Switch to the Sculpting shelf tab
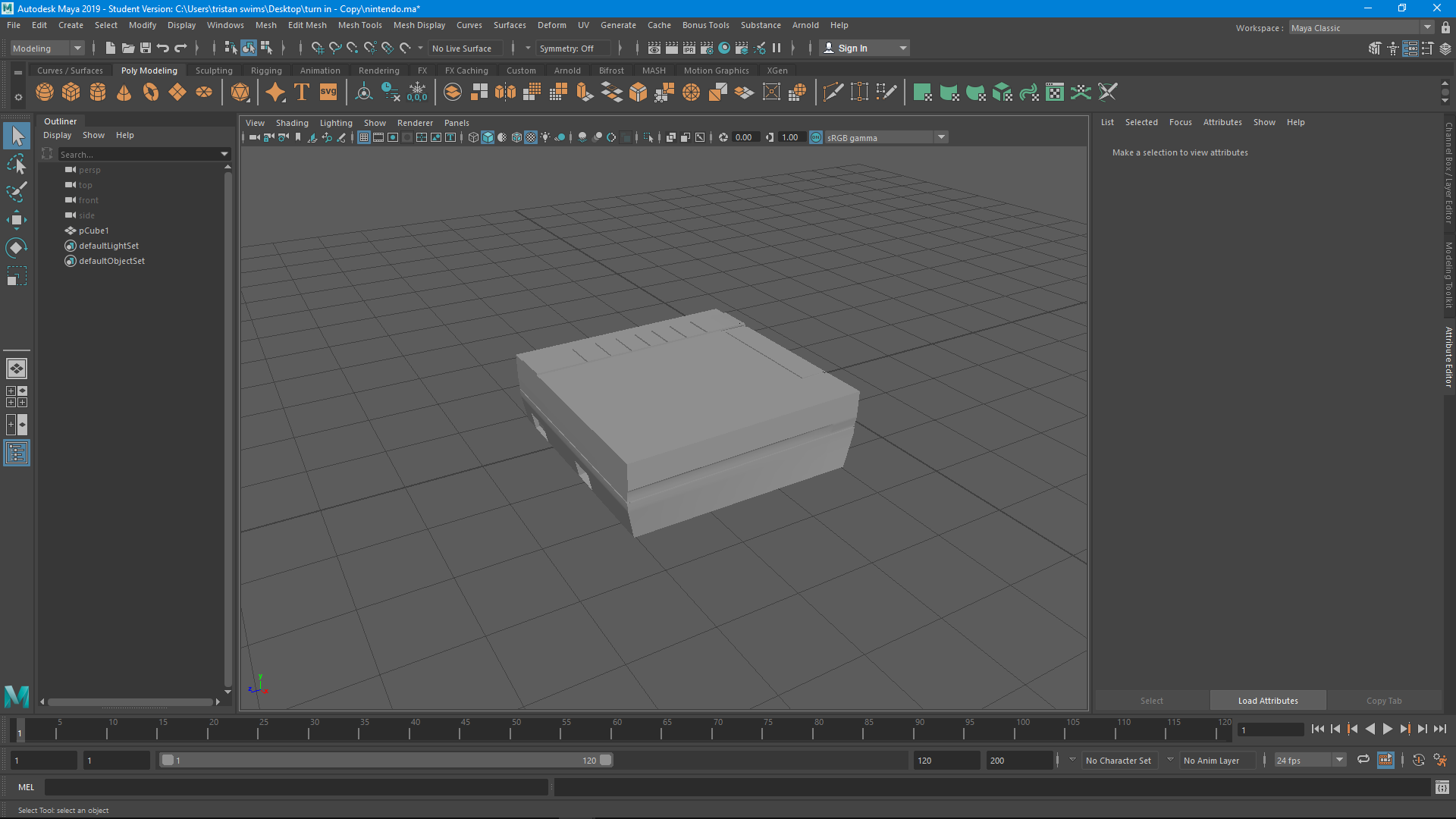 214,71
